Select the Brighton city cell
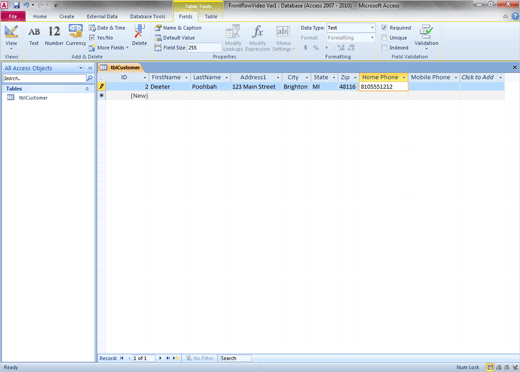 coord(296,87)
